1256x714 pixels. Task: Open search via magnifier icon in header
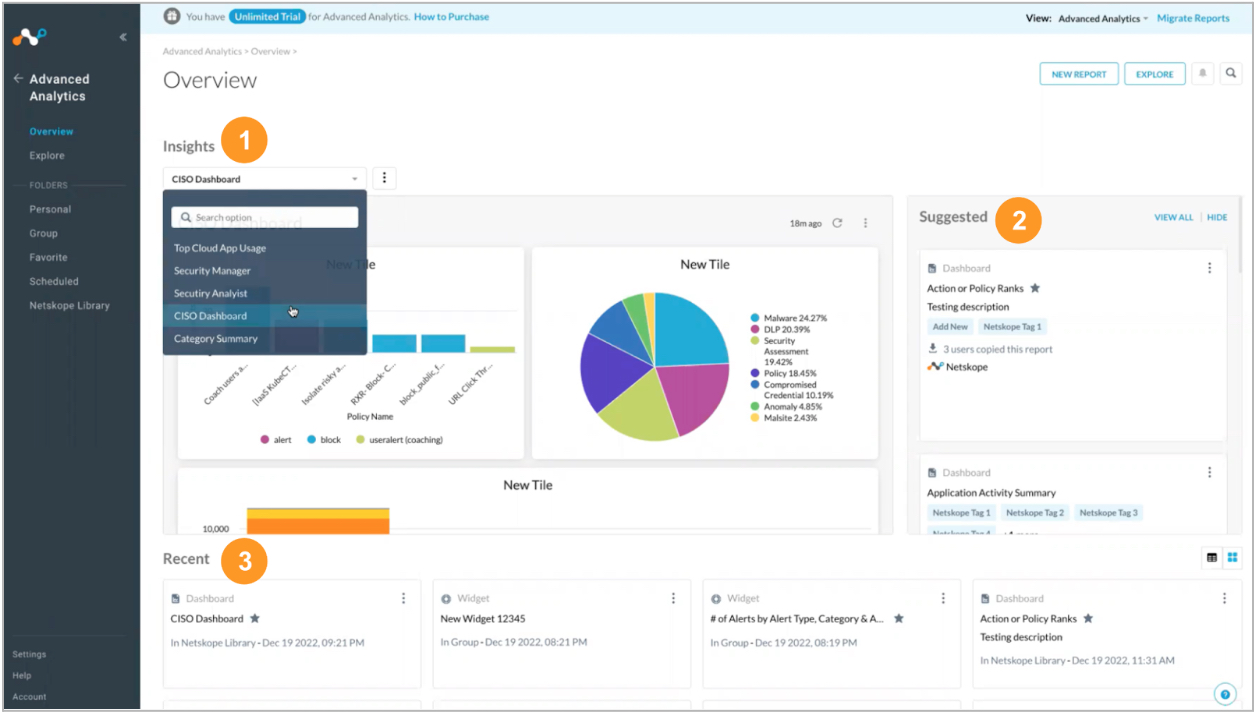1232,73
